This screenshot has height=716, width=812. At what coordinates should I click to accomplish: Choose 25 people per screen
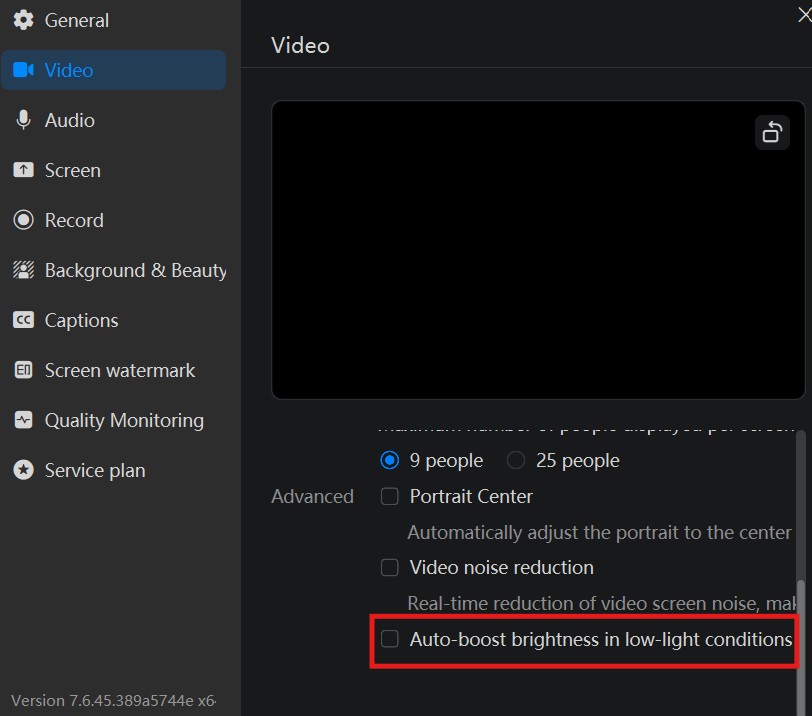(x=516, y=460)
